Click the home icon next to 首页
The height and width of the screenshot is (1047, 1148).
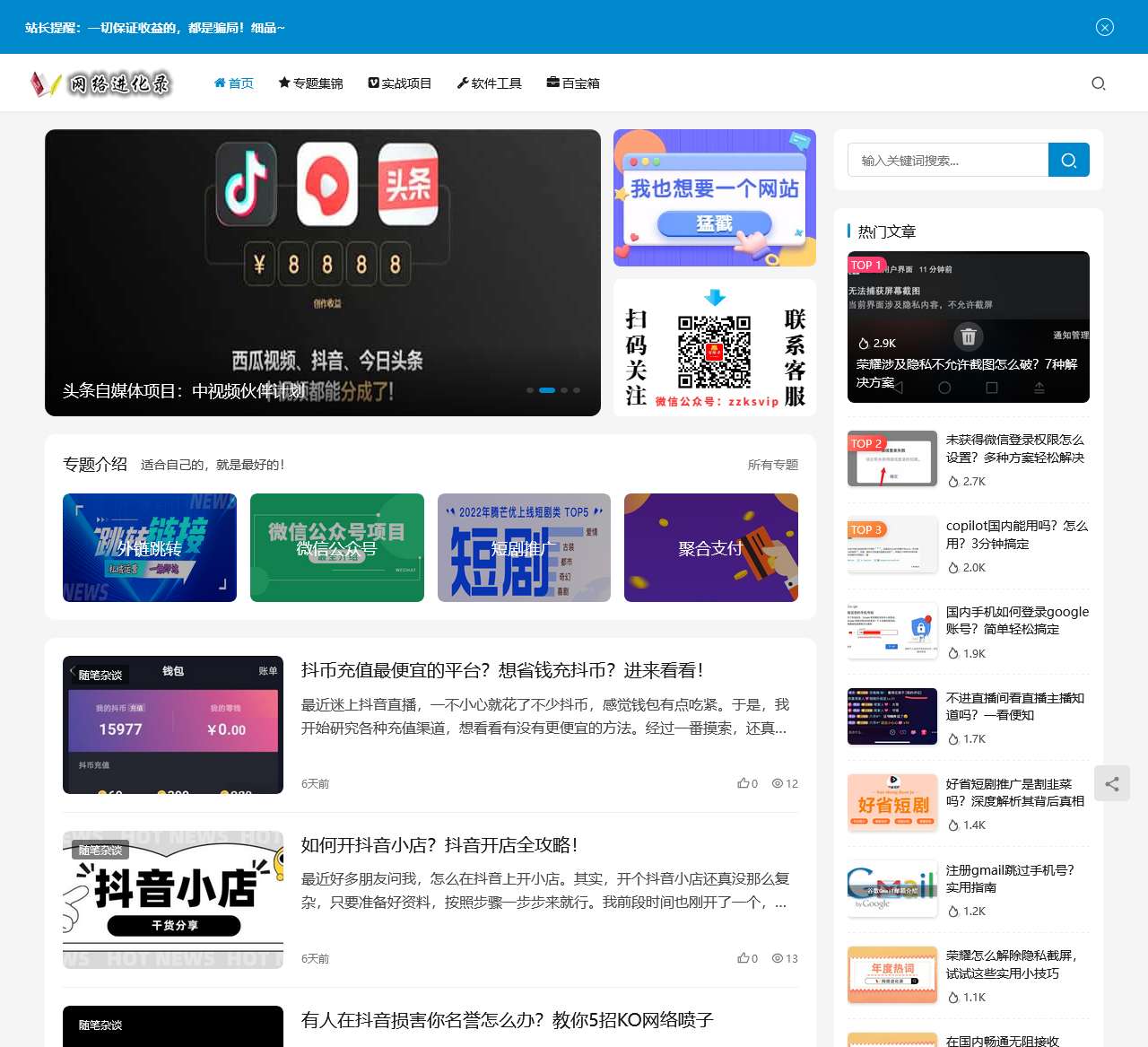[x=219, y=83]
